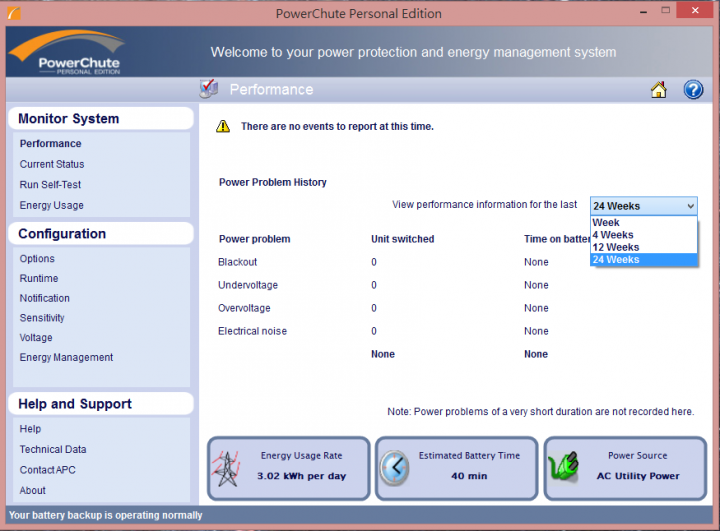720x531 pixels.
Task: Click the Estimated Battery Time panel
Action: pyautogui.click(x=456, y=468)
